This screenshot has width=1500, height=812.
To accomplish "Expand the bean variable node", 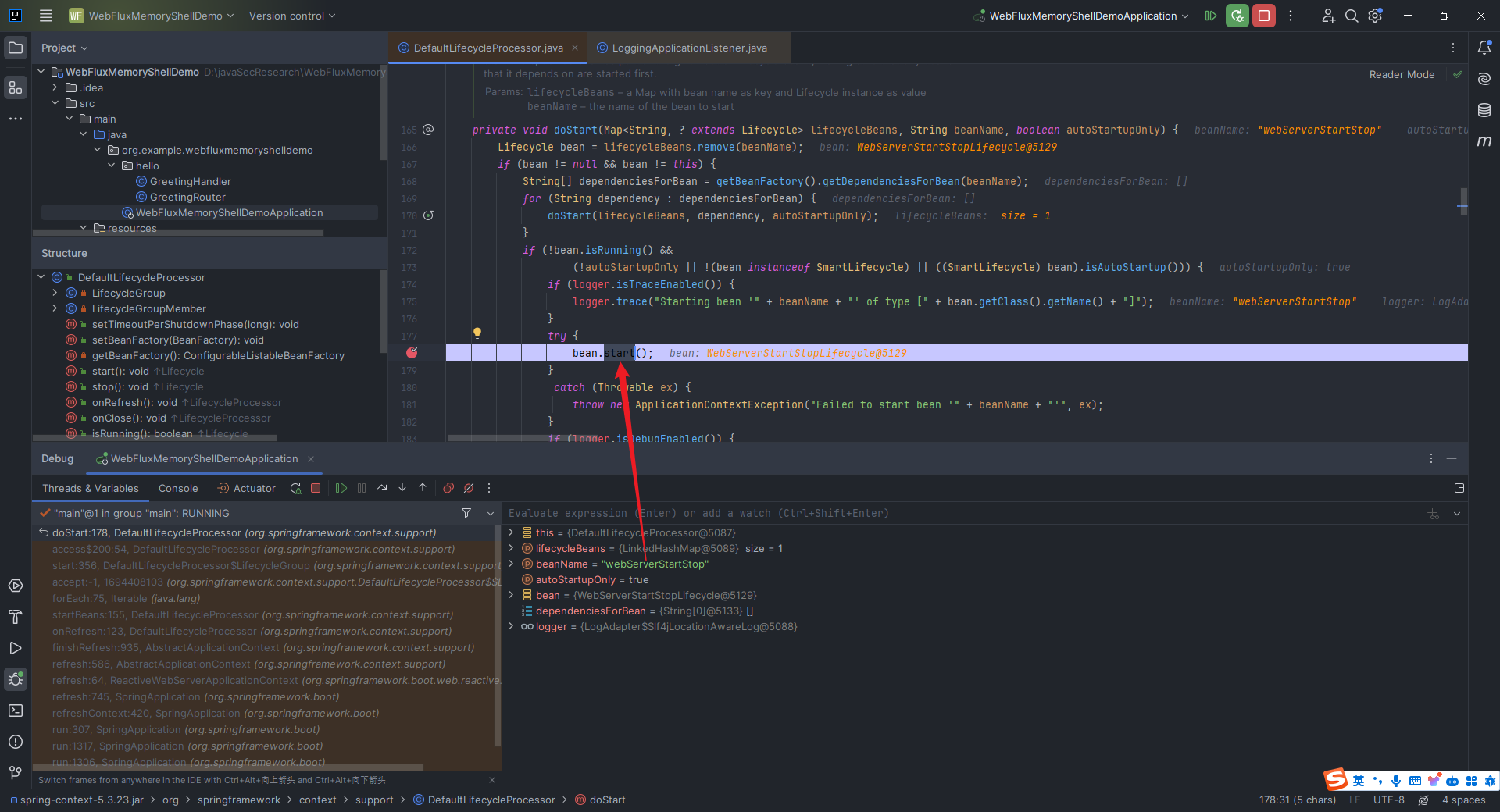I will click(511, 595).
